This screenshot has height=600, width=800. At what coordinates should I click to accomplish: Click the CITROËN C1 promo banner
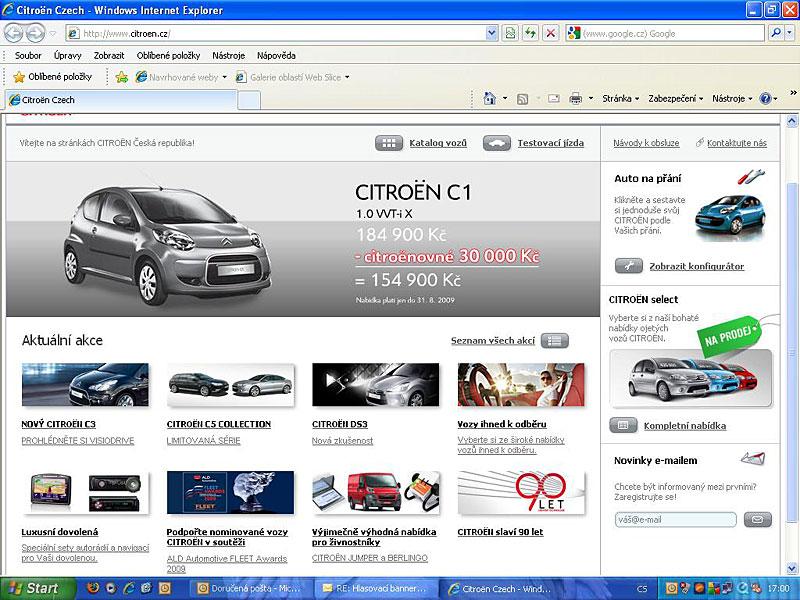pyautogui.click(x=303, y=239)
